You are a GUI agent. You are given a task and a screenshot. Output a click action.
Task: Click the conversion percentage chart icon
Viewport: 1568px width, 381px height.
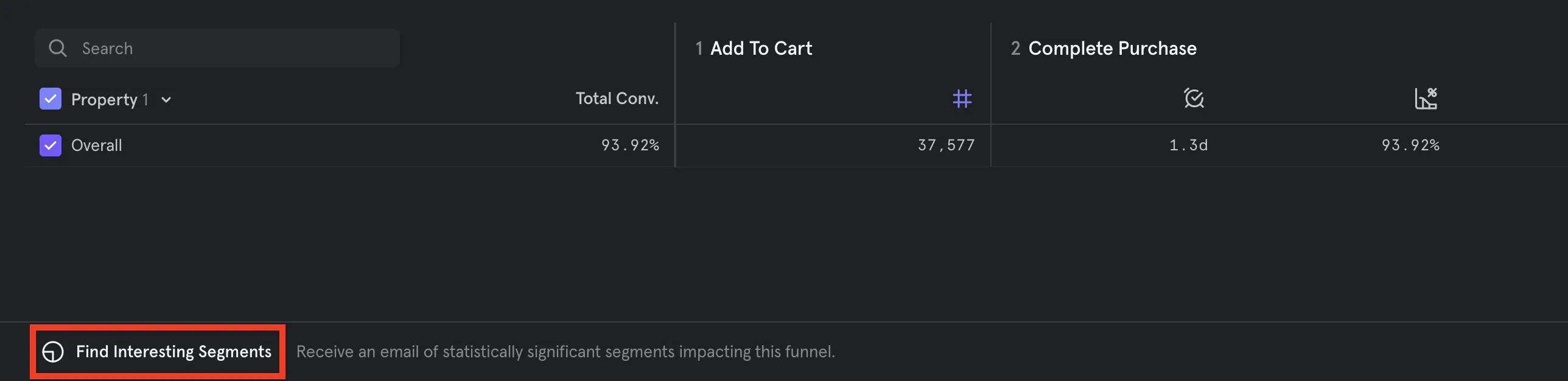(x=1427, y=97)
